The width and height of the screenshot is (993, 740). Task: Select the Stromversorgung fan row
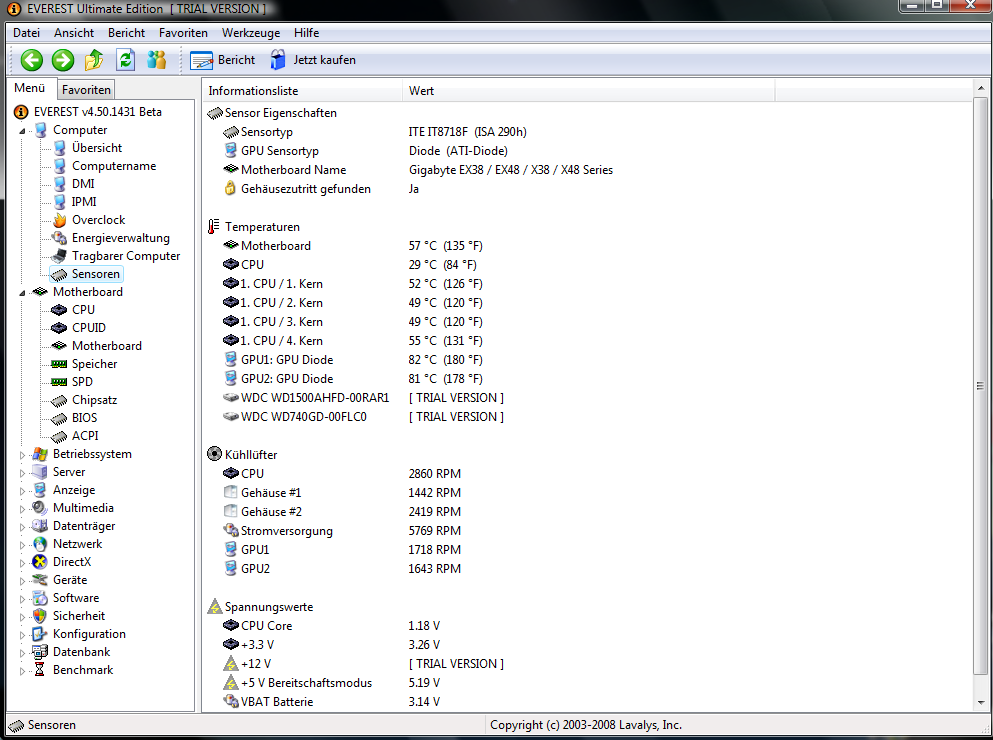[x=586, y=531]
